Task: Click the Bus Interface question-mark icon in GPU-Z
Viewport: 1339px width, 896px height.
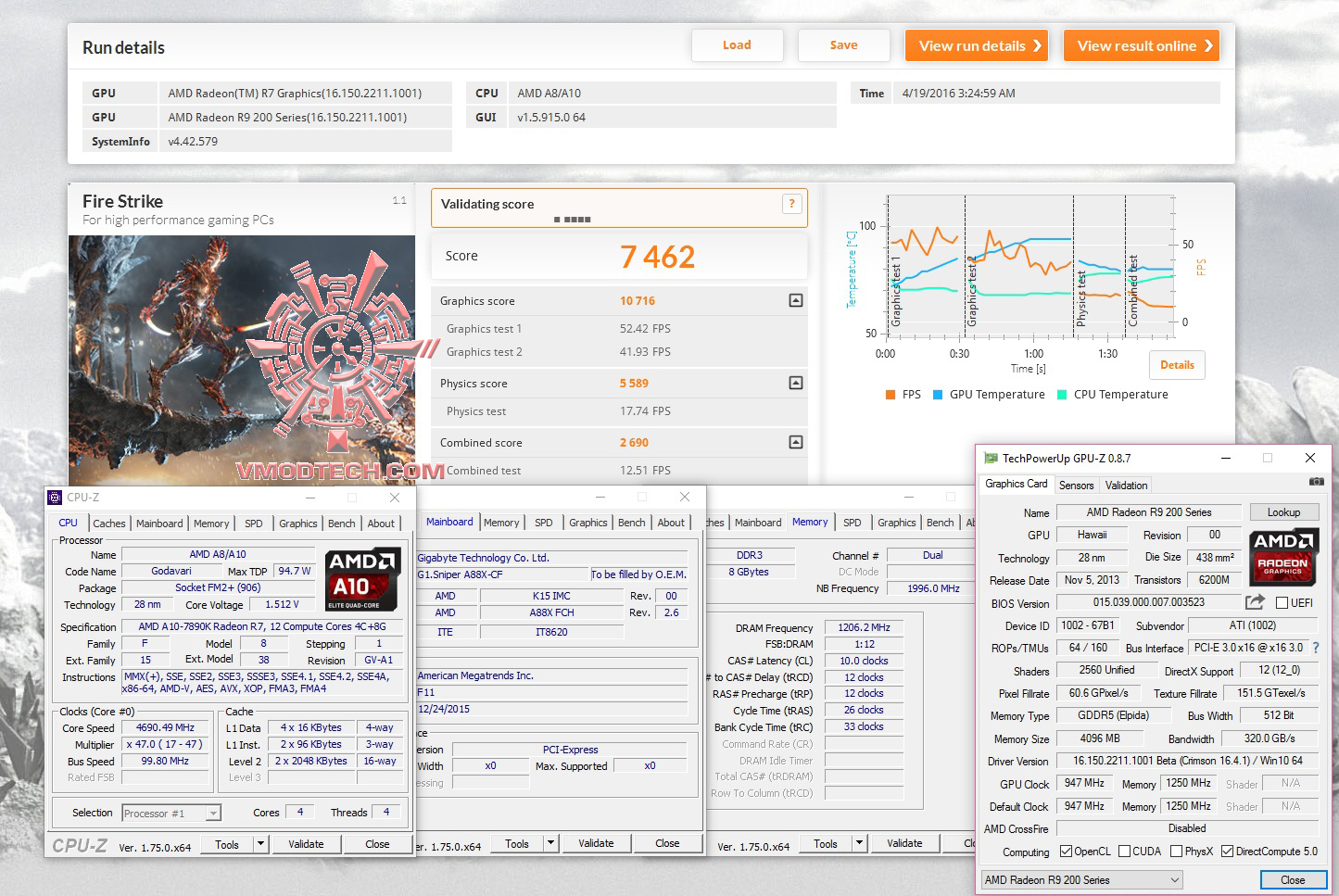Action: pyautogui.click(x=1316, y=648)
